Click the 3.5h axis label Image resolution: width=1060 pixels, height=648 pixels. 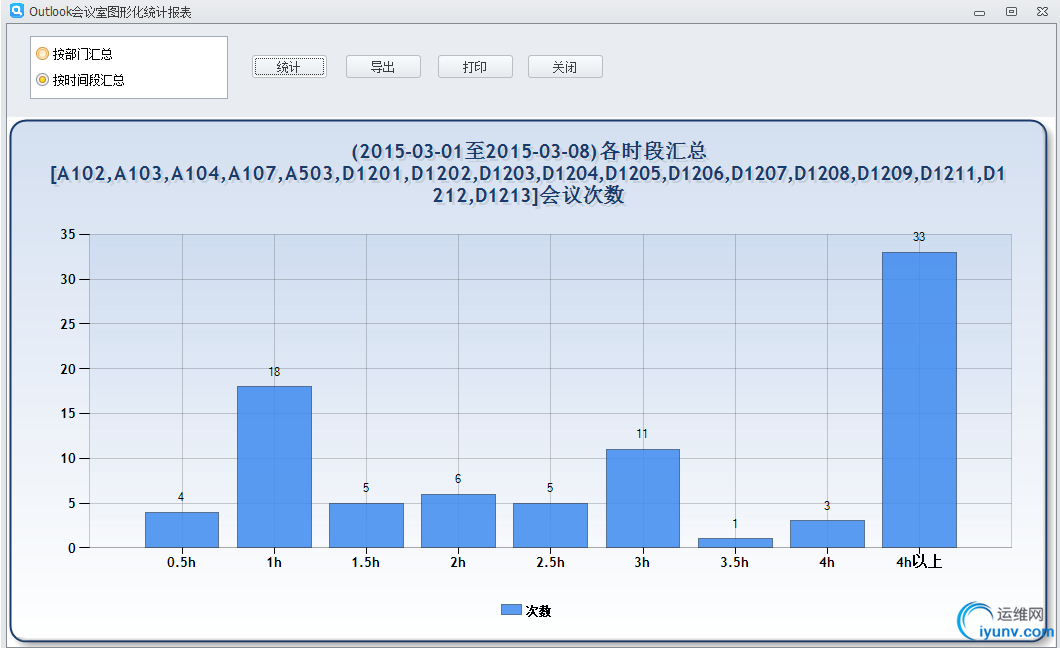coord(734,562)
